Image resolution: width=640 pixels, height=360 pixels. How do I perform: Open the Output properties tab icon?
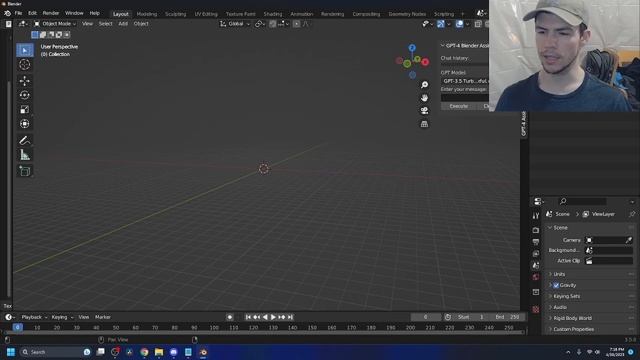(x=536, y=242)
